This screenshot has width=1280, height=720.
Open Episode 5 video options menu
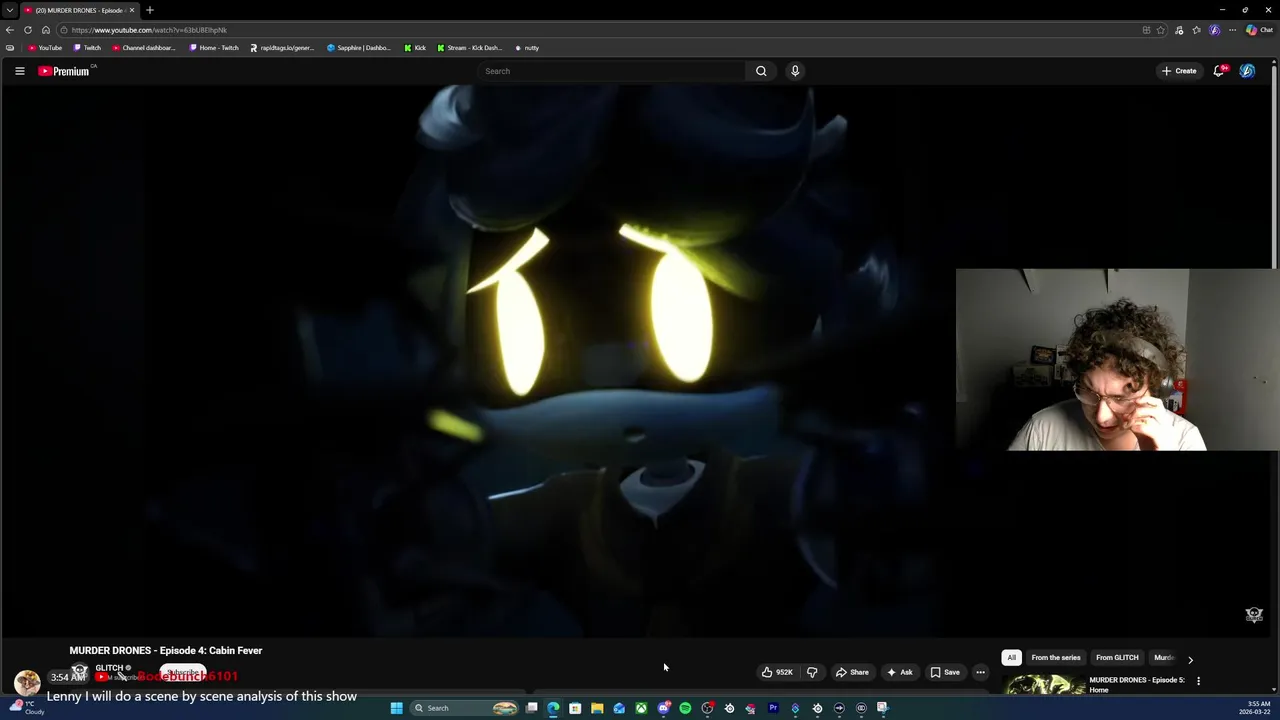pyautogui.click(x=1198, y=681)
